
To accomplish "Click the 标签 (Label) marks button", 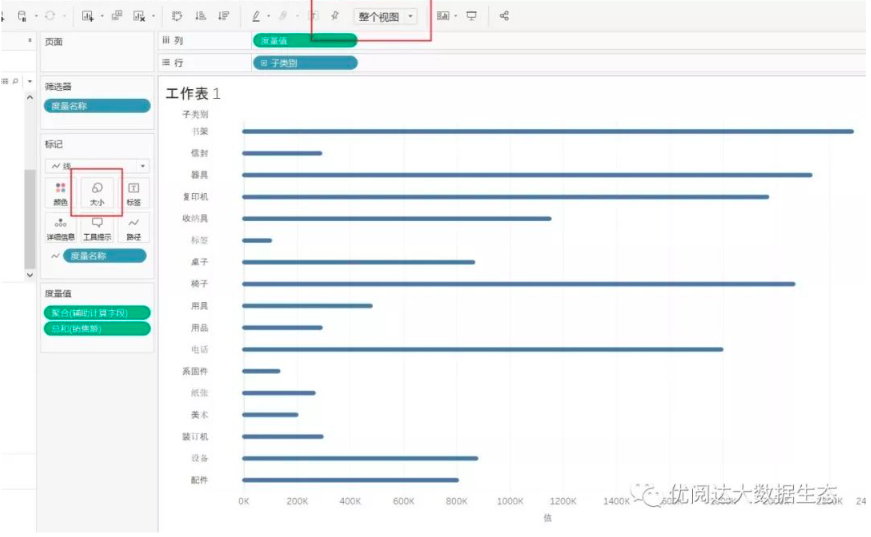I will (x=133, y=192).
